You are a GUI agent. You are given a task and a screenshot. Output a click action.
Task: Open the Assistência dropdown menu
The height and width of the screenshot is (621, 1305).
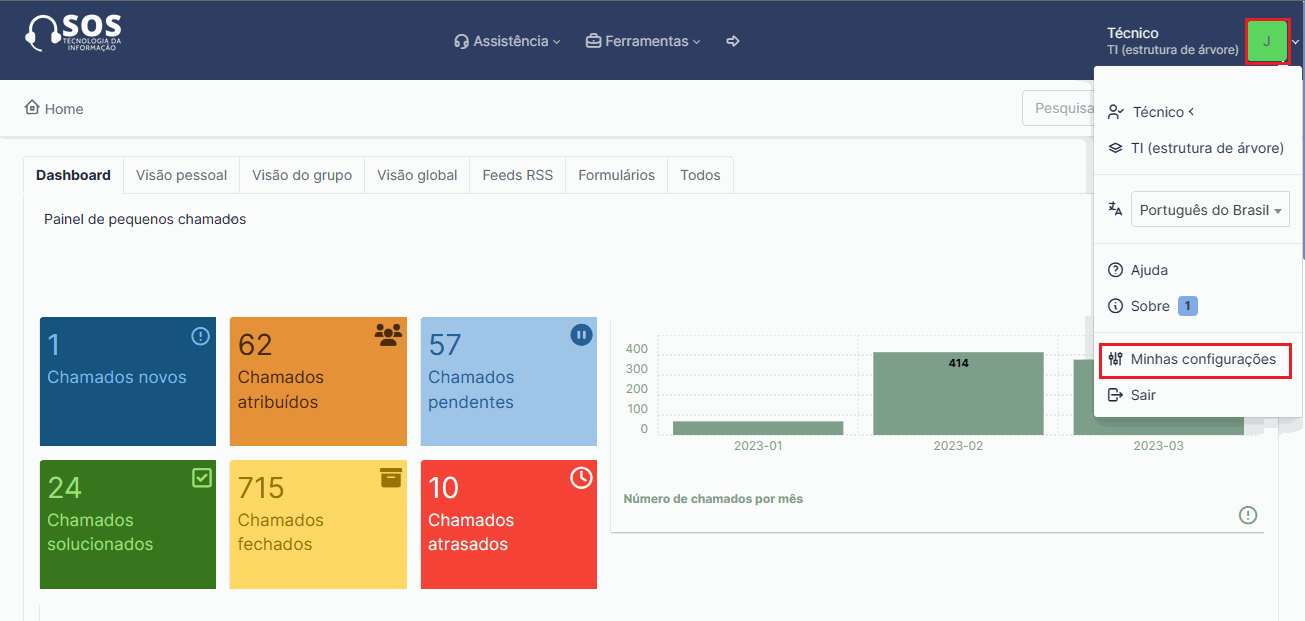click(507, 41)
